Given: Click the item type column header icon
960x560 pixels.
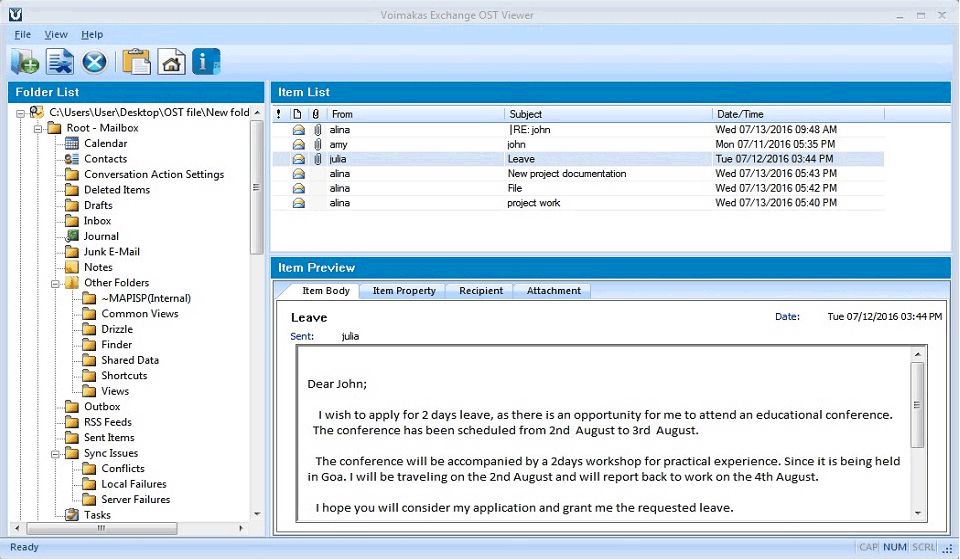Looking at the screenshot, I should [297, 114].
